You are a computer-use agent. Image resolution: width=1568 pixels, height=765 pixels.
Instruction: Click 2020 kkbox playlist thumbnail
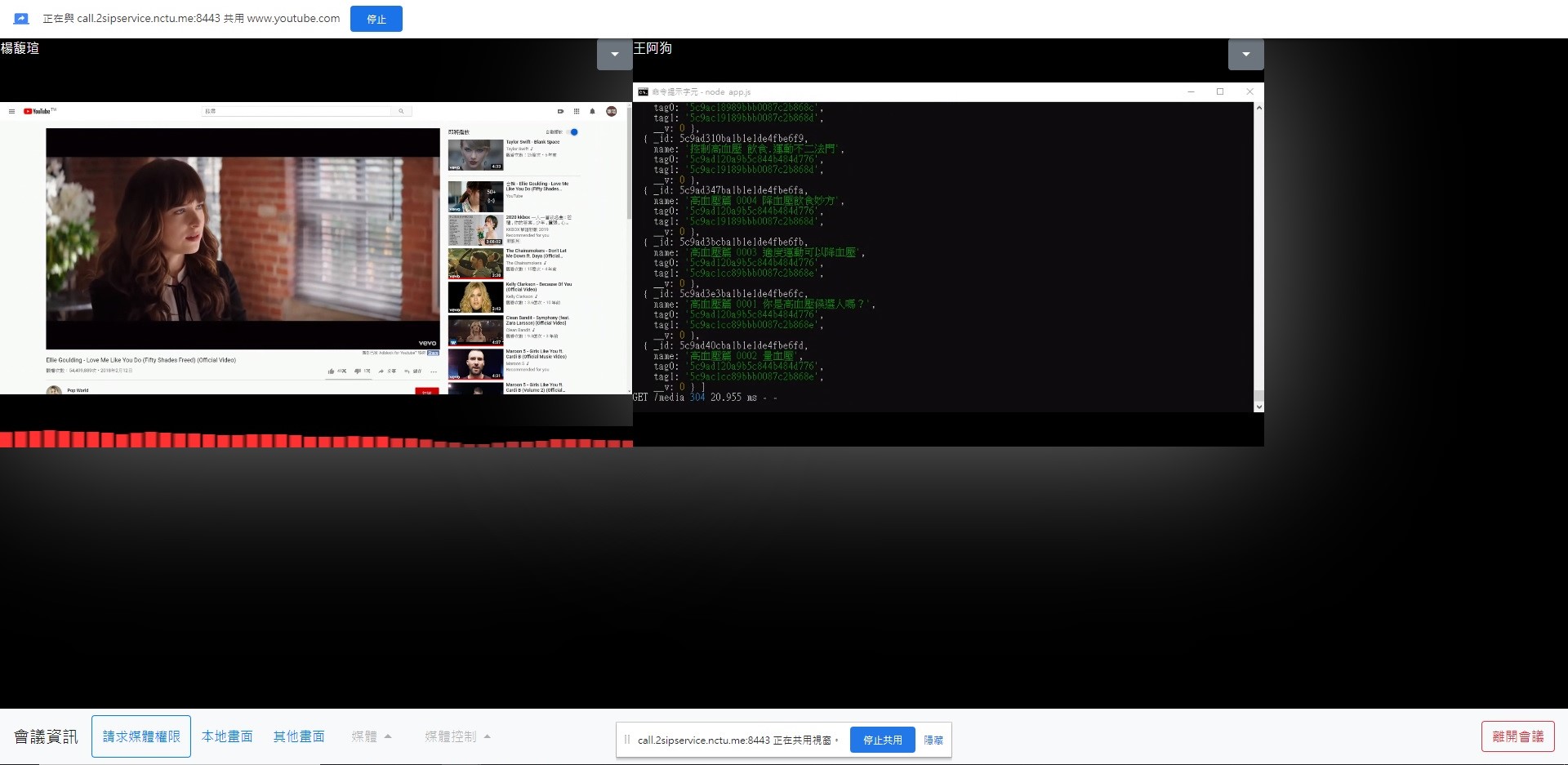pos(475,230)
